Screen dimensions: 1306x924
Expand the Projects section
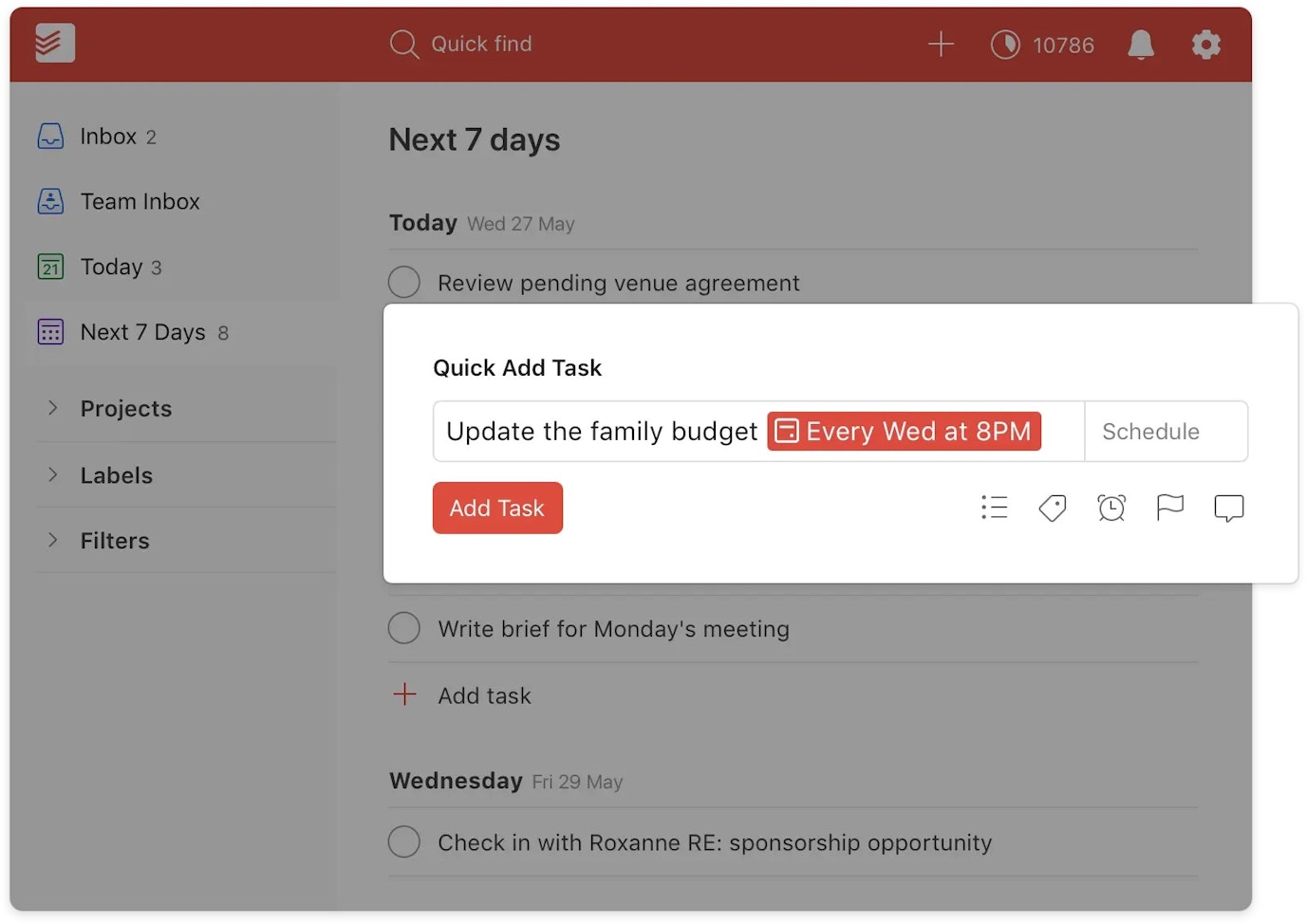click(x=53, y=408)
